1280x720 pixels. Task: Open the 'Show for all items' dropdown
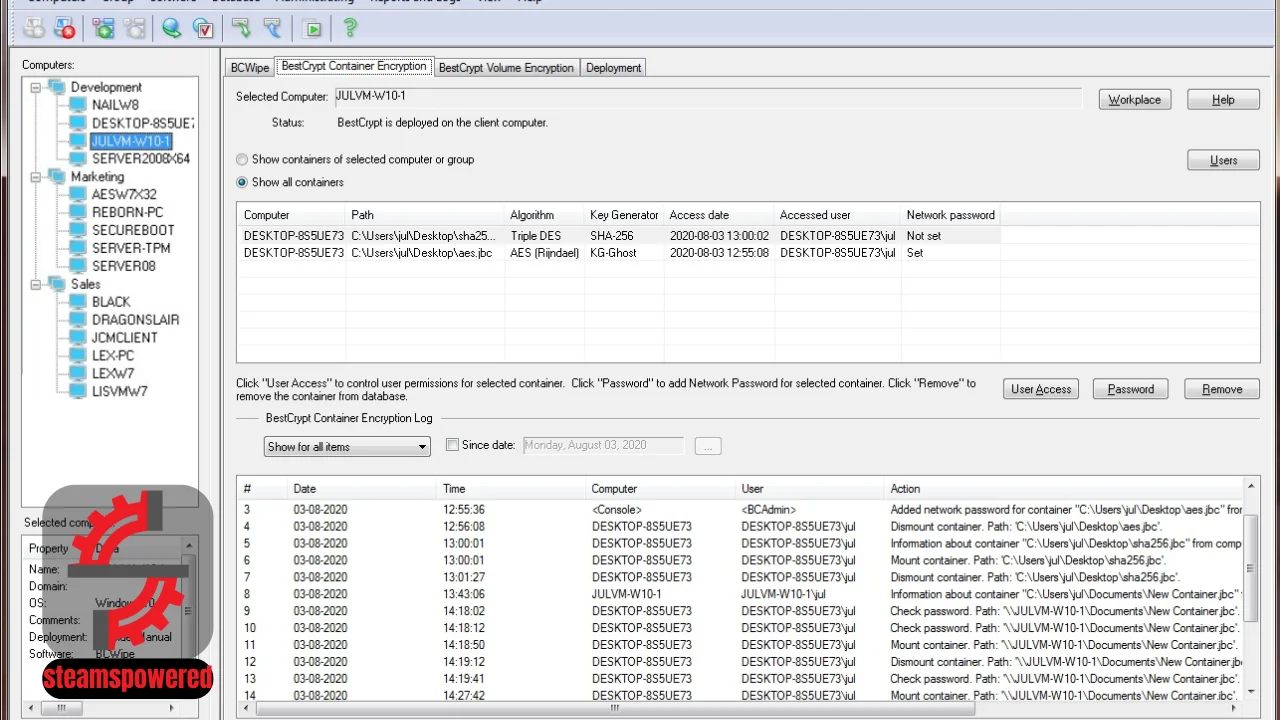(347, 447)
